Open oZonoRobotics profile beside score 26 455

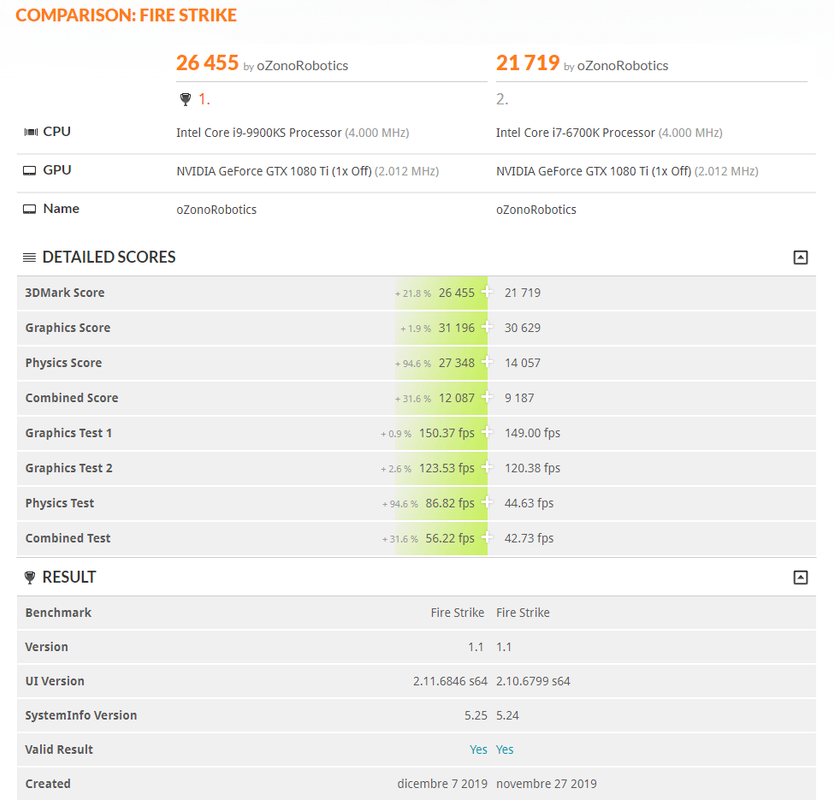tap(302, 65)
